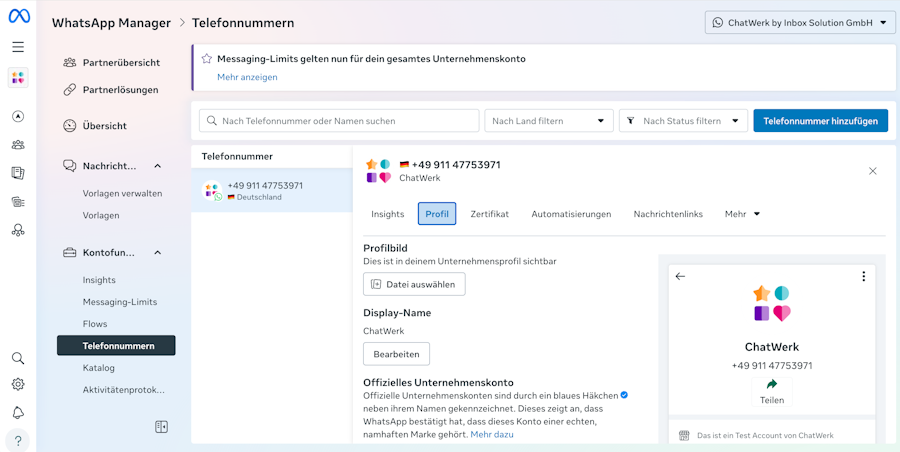Open the hamburger menu in left rail

(x=18, y=47)
